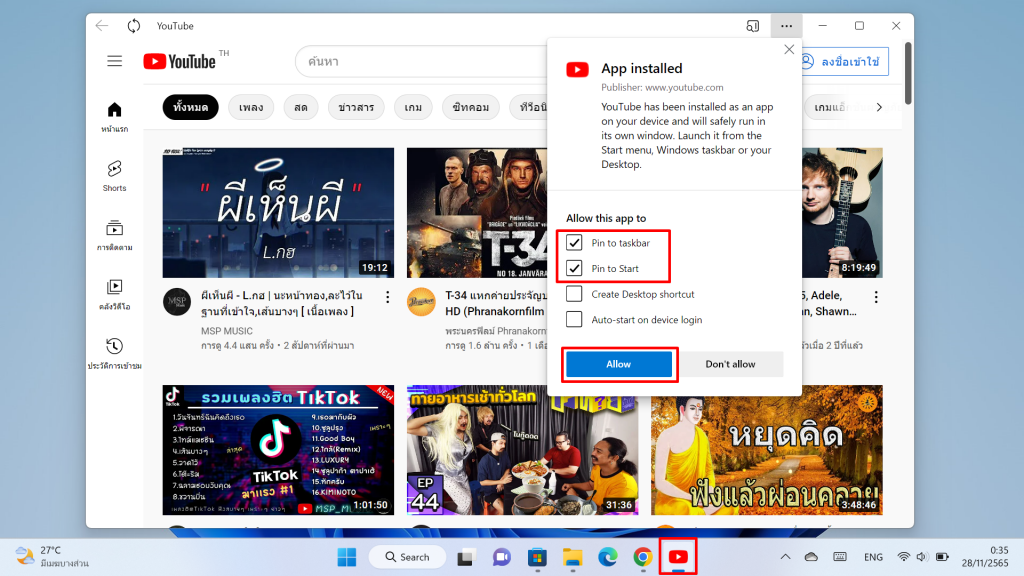Viewport: 1024px width, 576px height.
Task: Uncheck Pin to Start
Action: (574, 268)
